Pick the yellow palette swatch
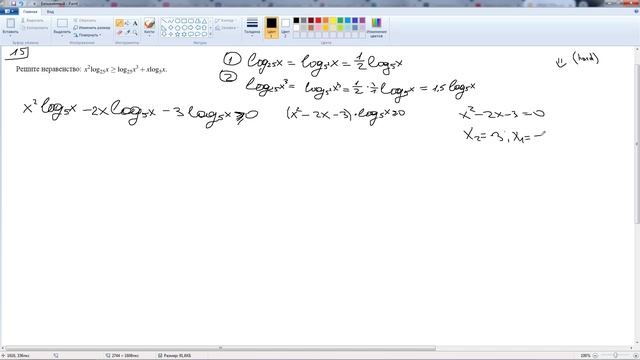 (333, 20)
